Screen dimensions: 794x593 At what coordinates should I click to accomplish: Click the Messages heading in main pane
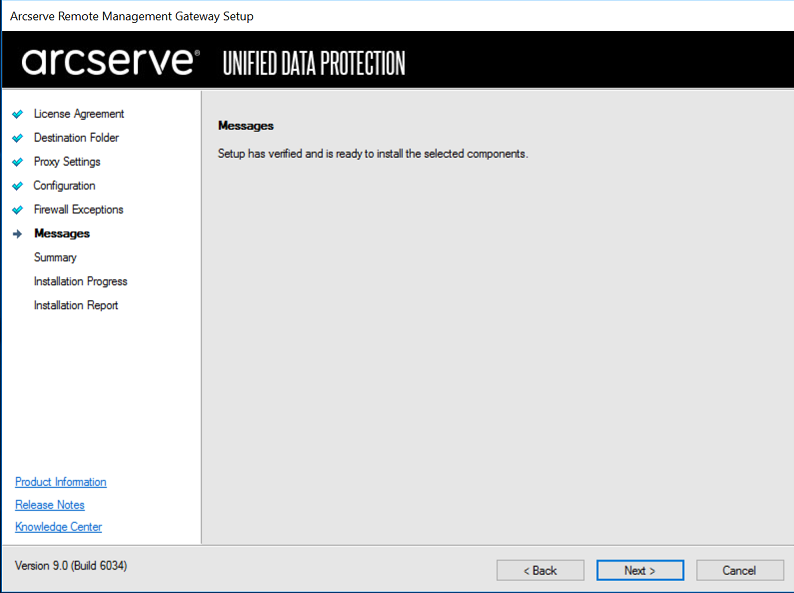click(246, 126)
